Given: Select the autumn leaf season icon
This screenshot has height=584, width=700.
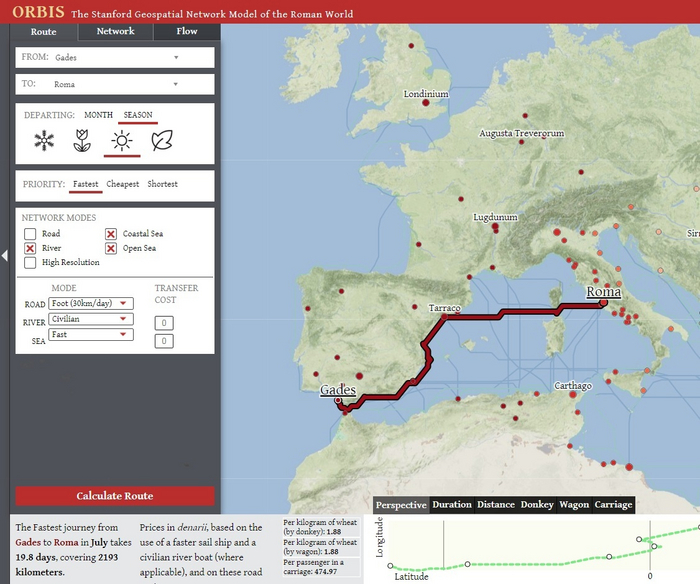Looking at the screenshot, I should (162, 141).
